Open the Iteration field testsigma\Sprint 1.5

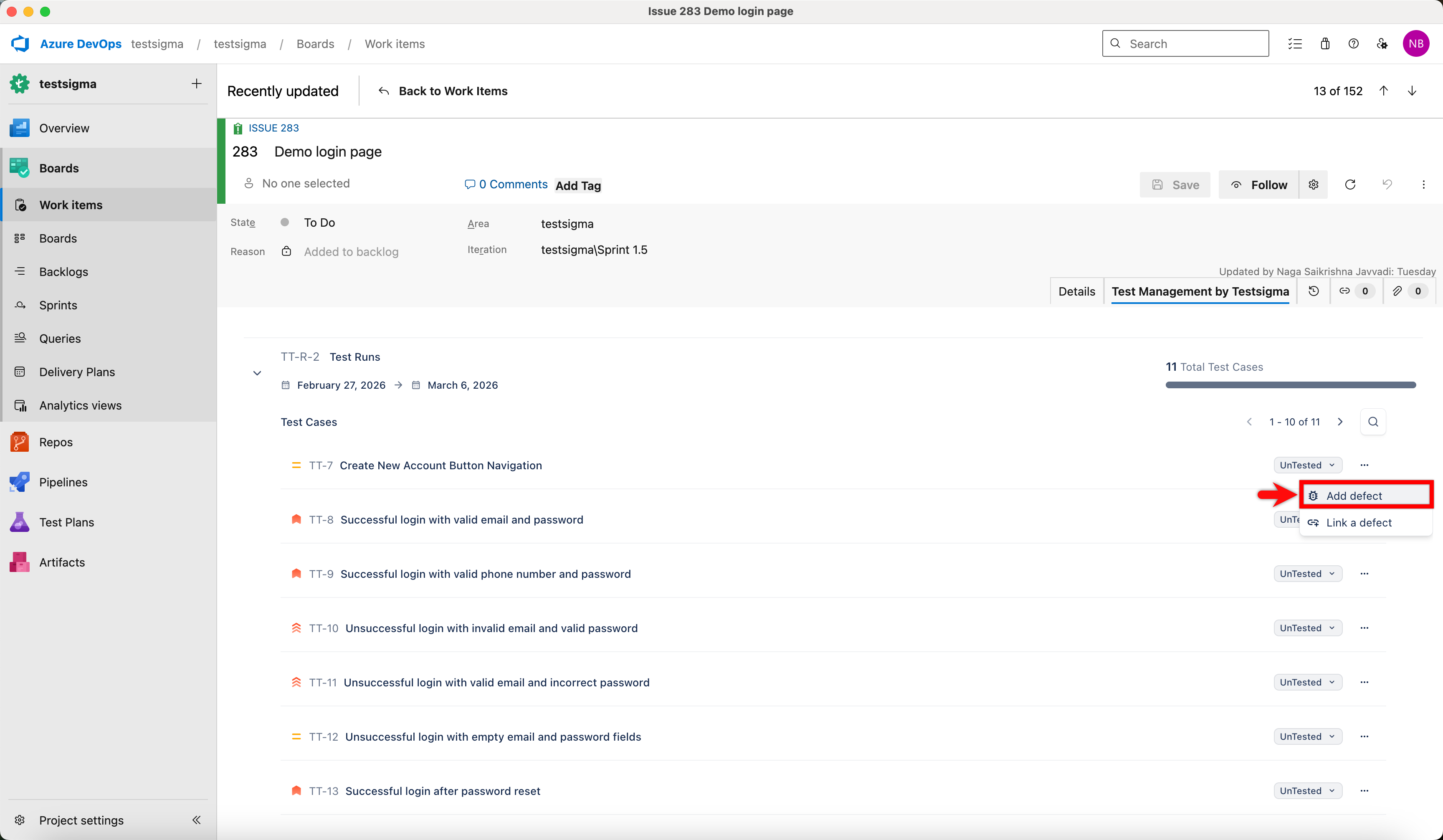594,250
